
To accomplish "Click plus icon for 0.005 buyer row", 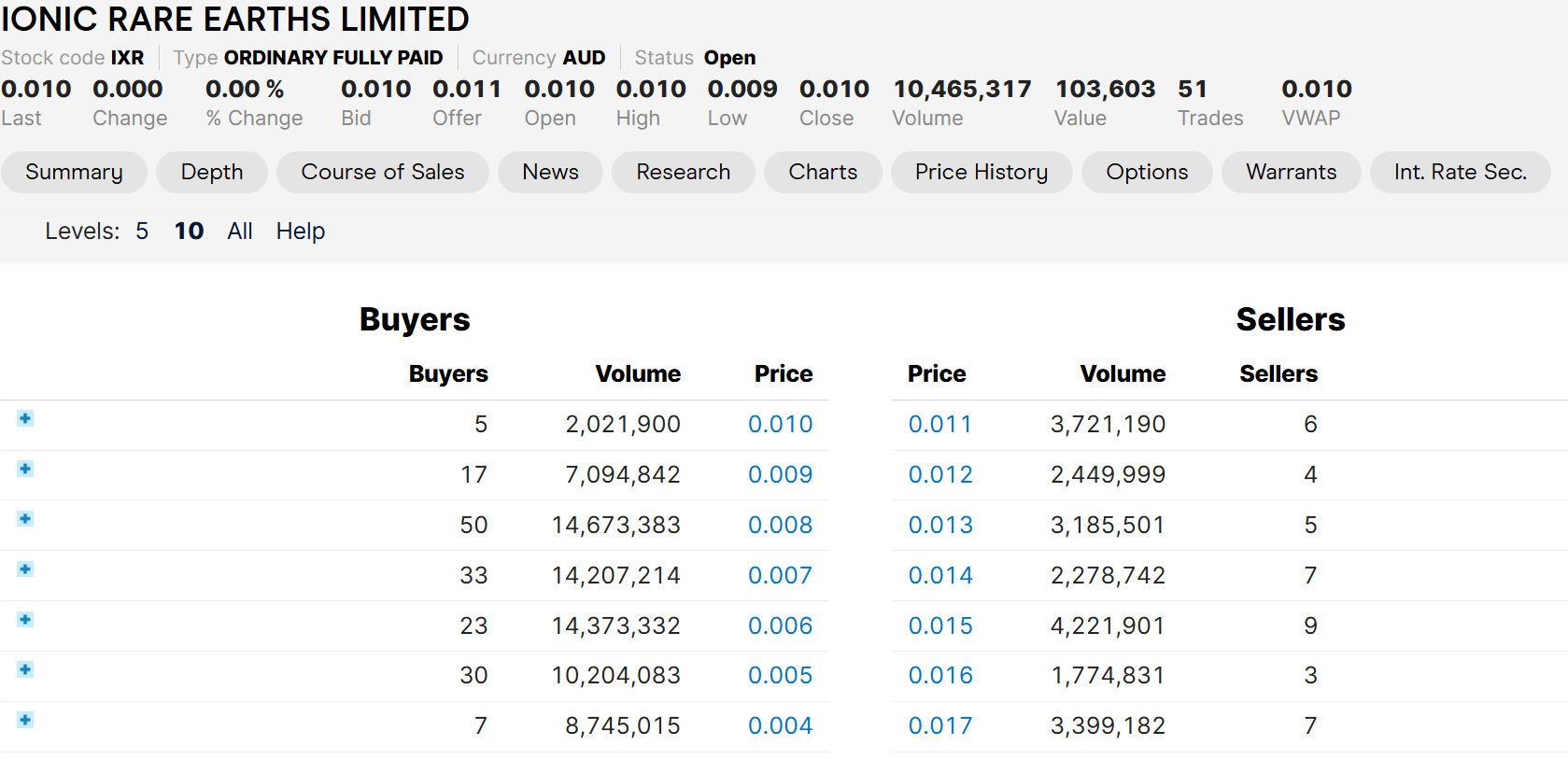I will click(x=25, y=669).
